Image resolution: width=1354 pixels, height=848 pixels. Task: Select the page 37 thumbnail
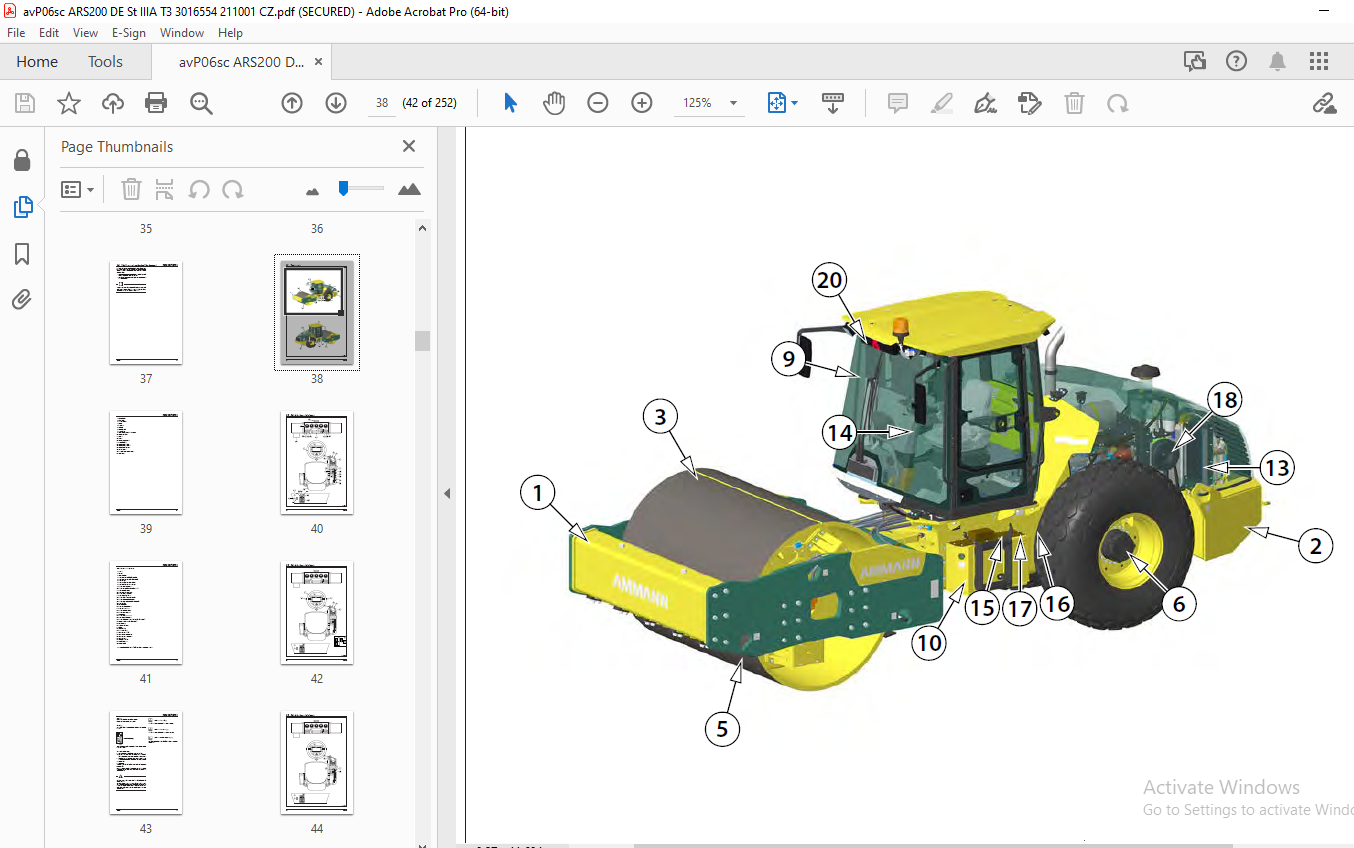click(146, 313)
